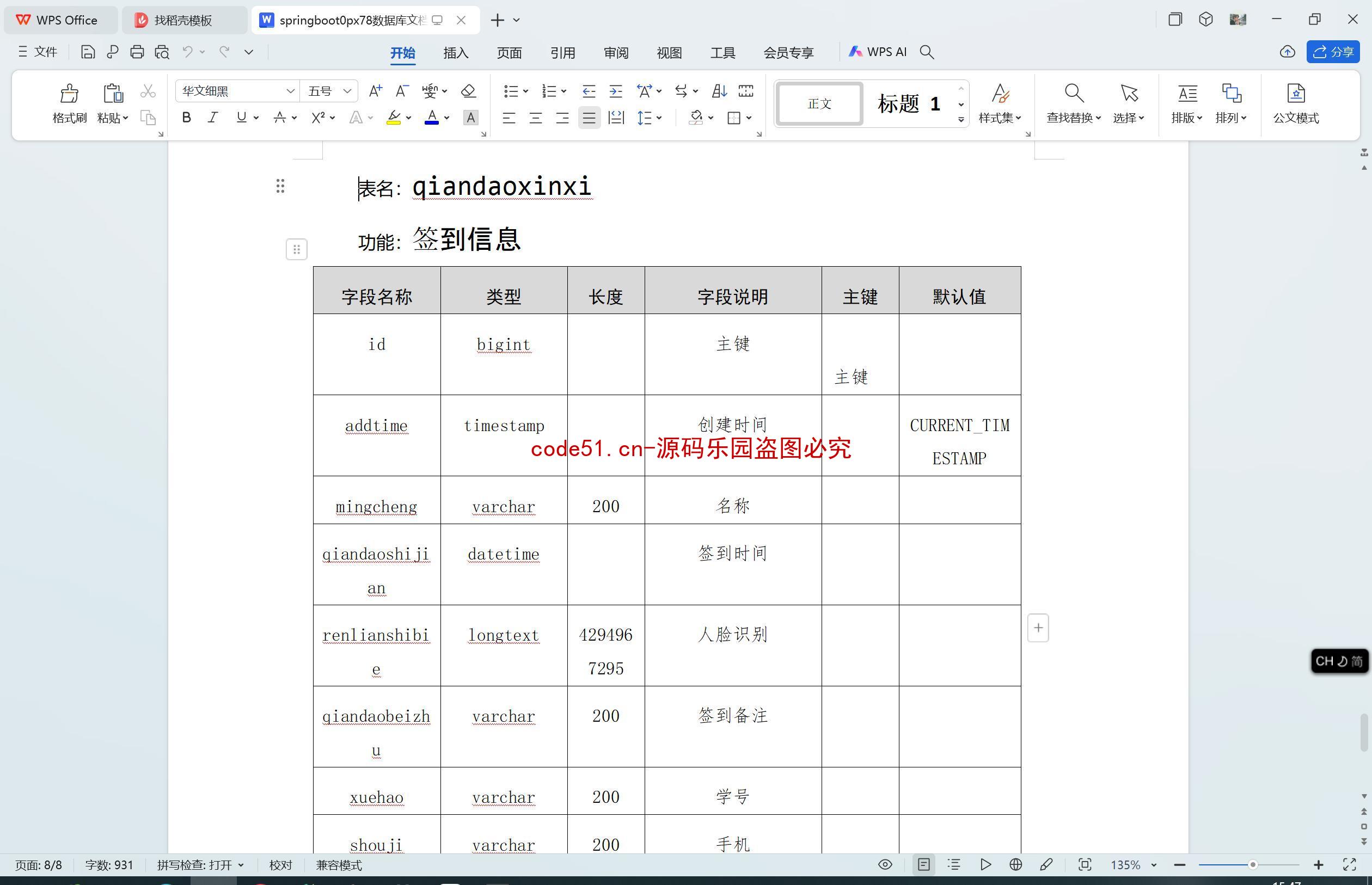1372x885 pixels.
Task: Open the font size dropdown 五号
Action: click(347, 91)
